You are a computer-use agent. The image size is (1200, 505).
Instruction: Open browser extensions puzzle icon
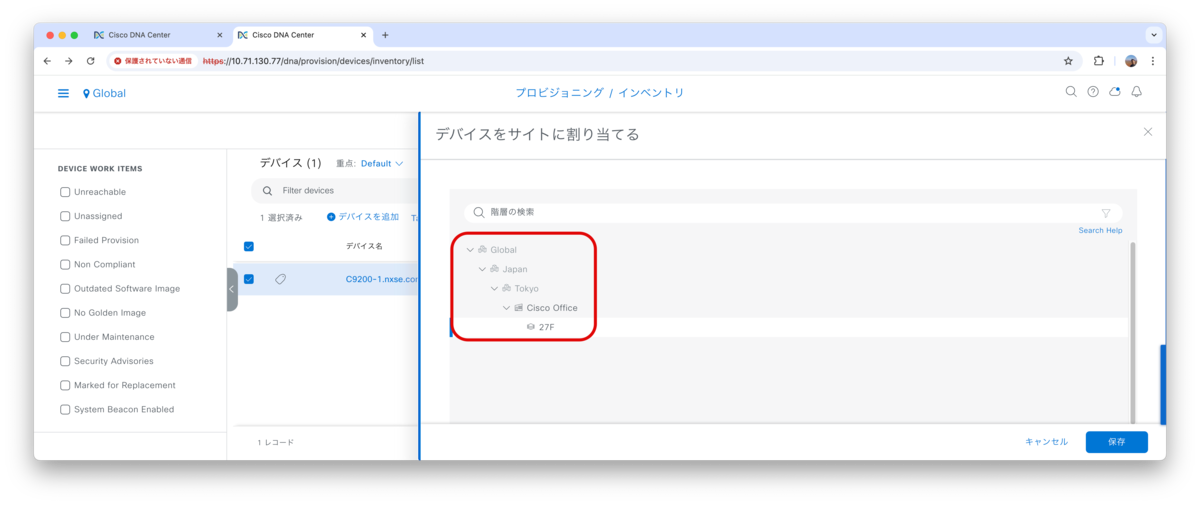[1099, 61]
